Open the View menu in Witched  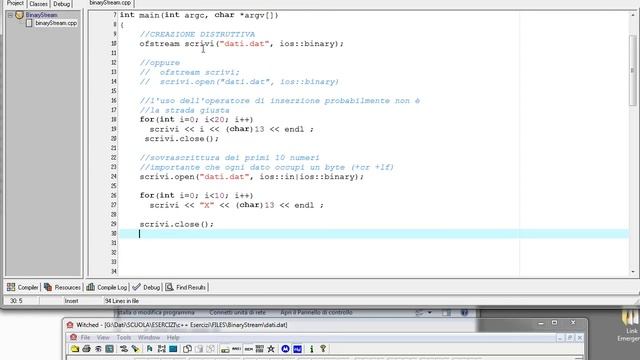103,338
